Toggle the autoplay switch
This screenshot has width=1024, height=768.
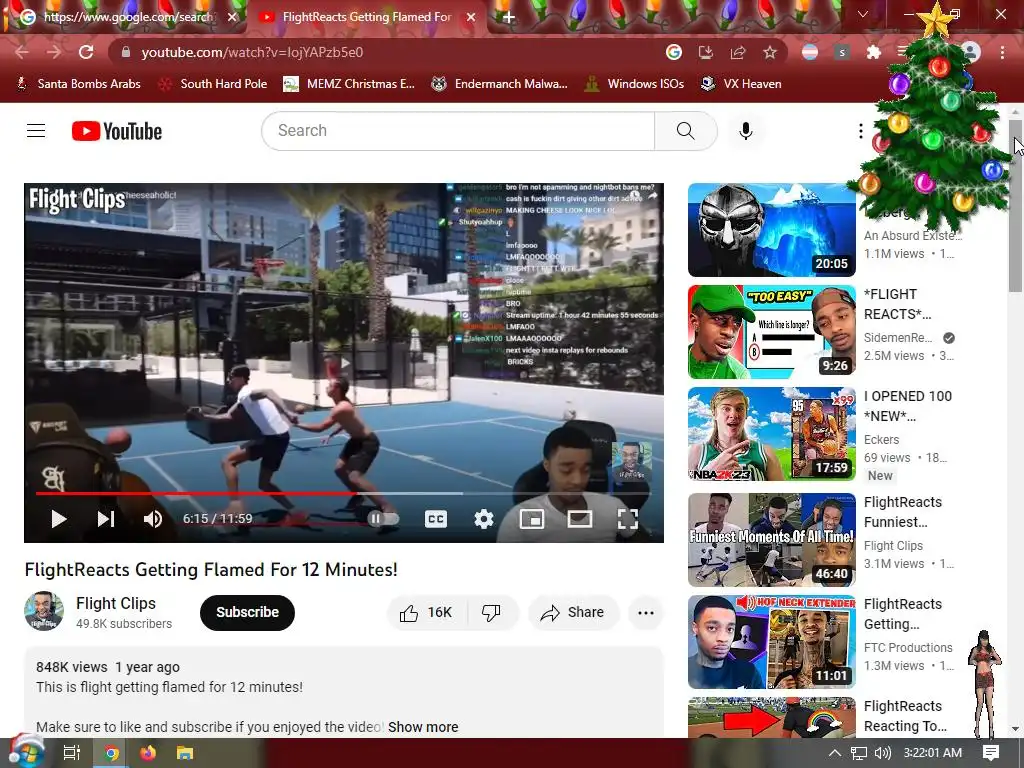point(383,519)
